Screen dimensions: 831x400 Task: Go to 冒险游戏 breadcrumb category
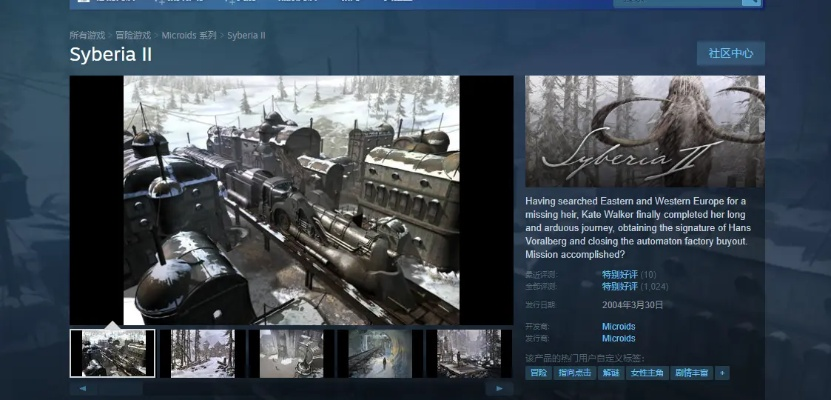133,35
